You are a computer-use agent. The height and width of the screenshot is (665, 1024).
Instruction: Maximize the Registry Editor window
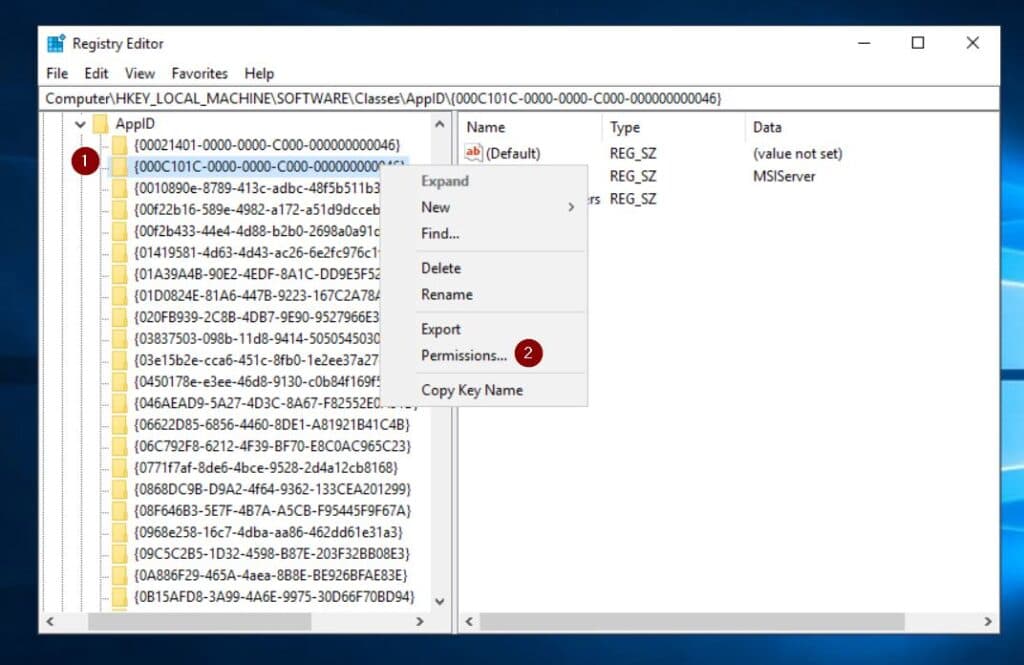(x=918, y=43)
